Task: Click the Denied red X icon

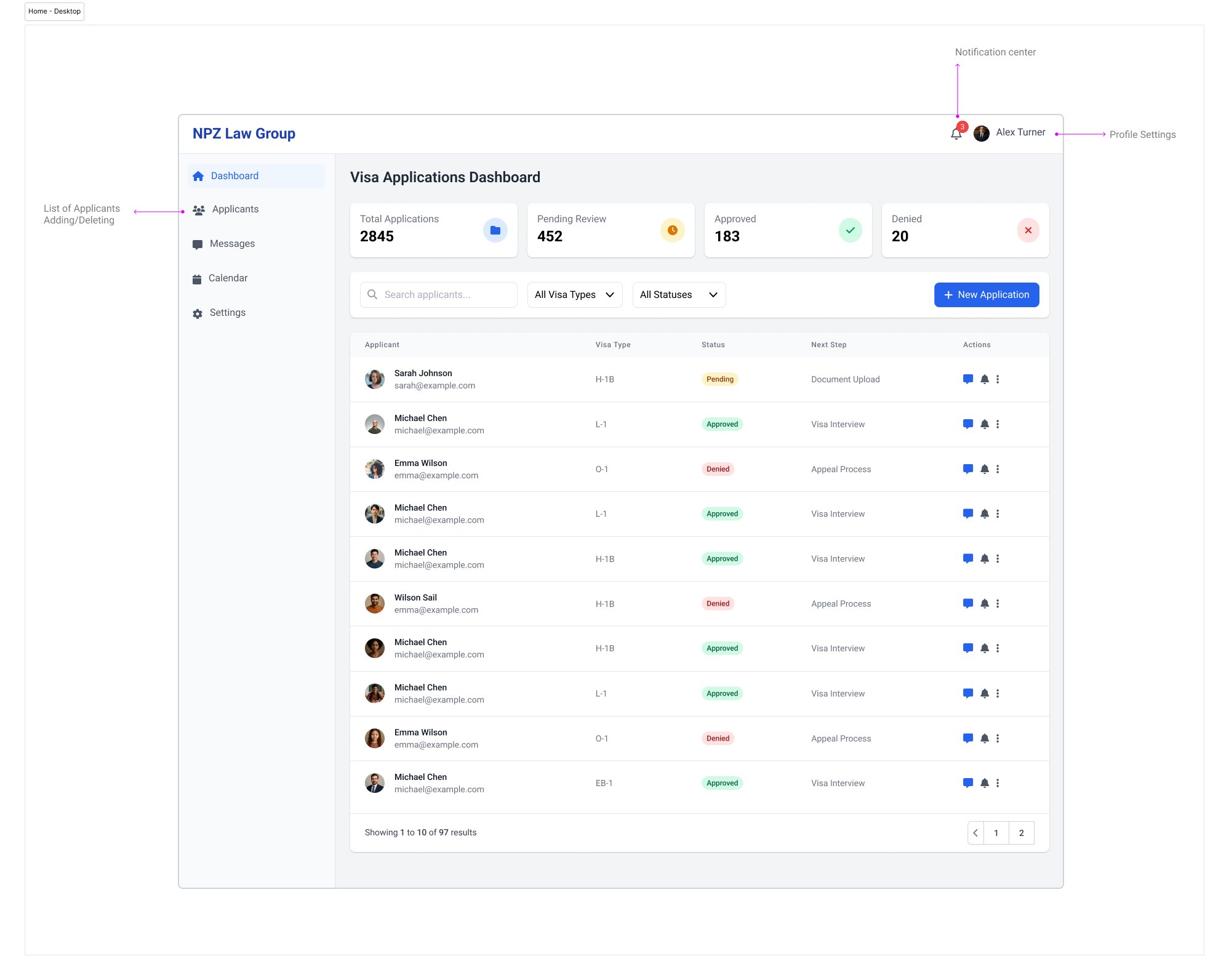Action: (1028, 230)
